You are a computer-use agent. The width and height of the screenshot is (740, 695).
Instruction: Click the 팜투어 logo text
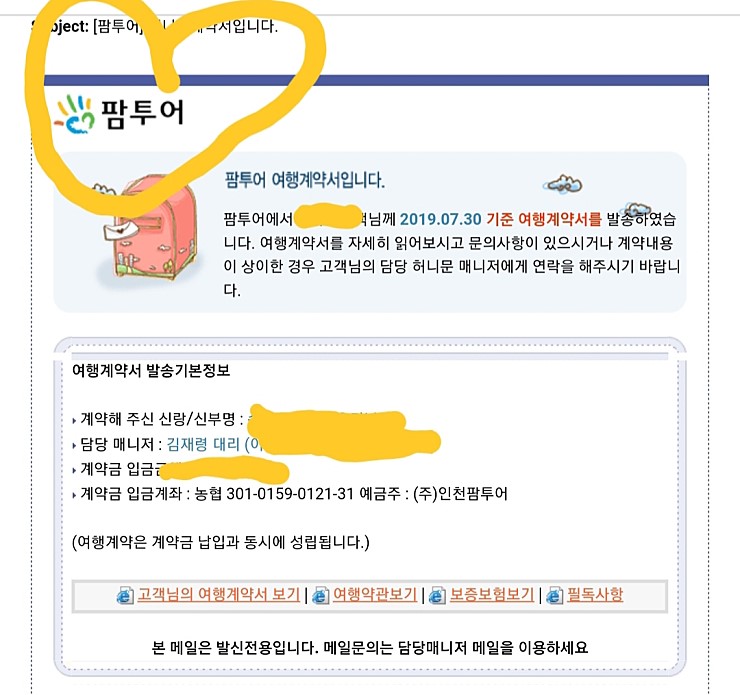(x=143, y=114)
